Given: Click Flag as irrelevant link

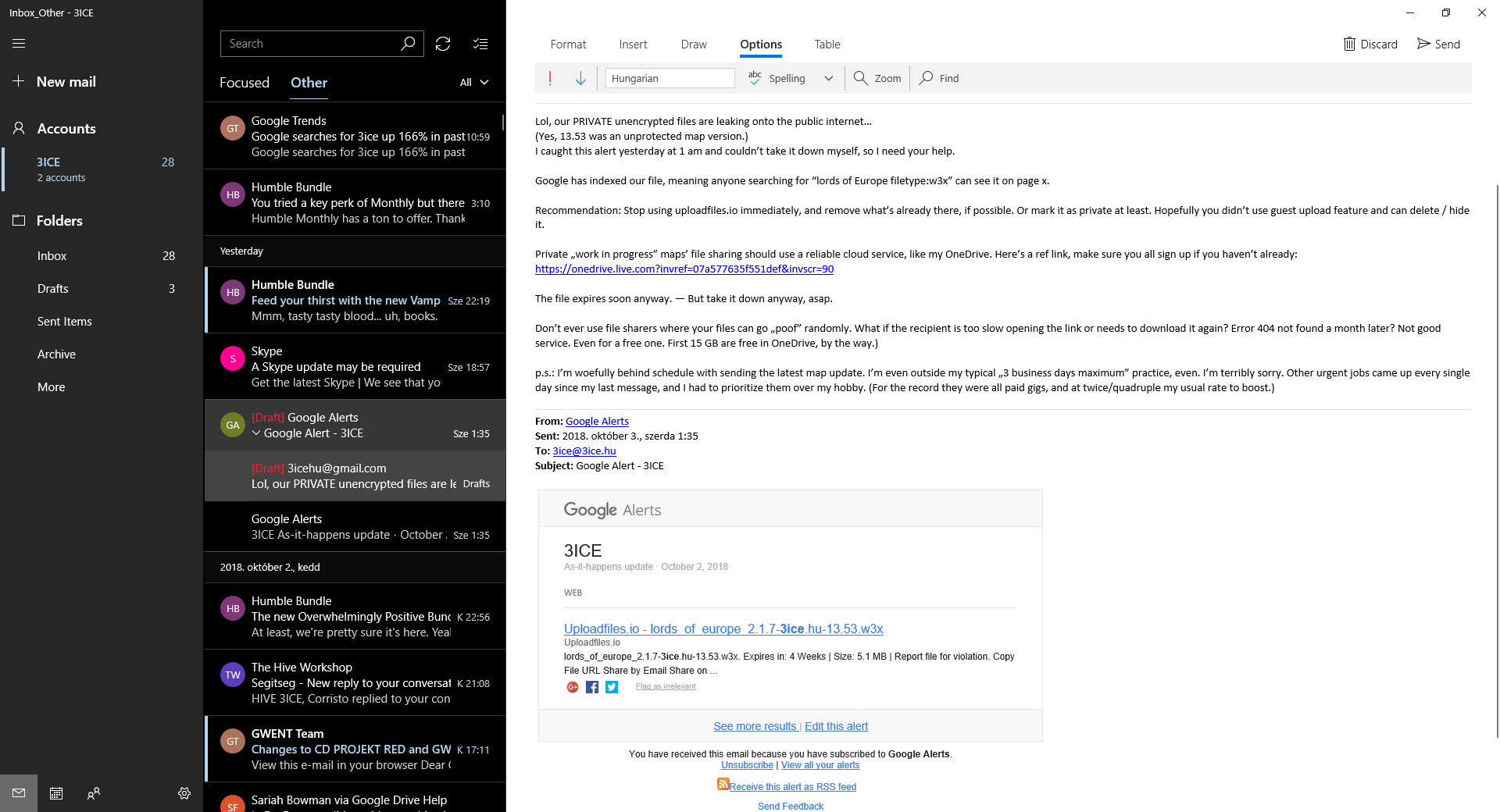Looking at the screenshot, I should [x=666, y=686].
